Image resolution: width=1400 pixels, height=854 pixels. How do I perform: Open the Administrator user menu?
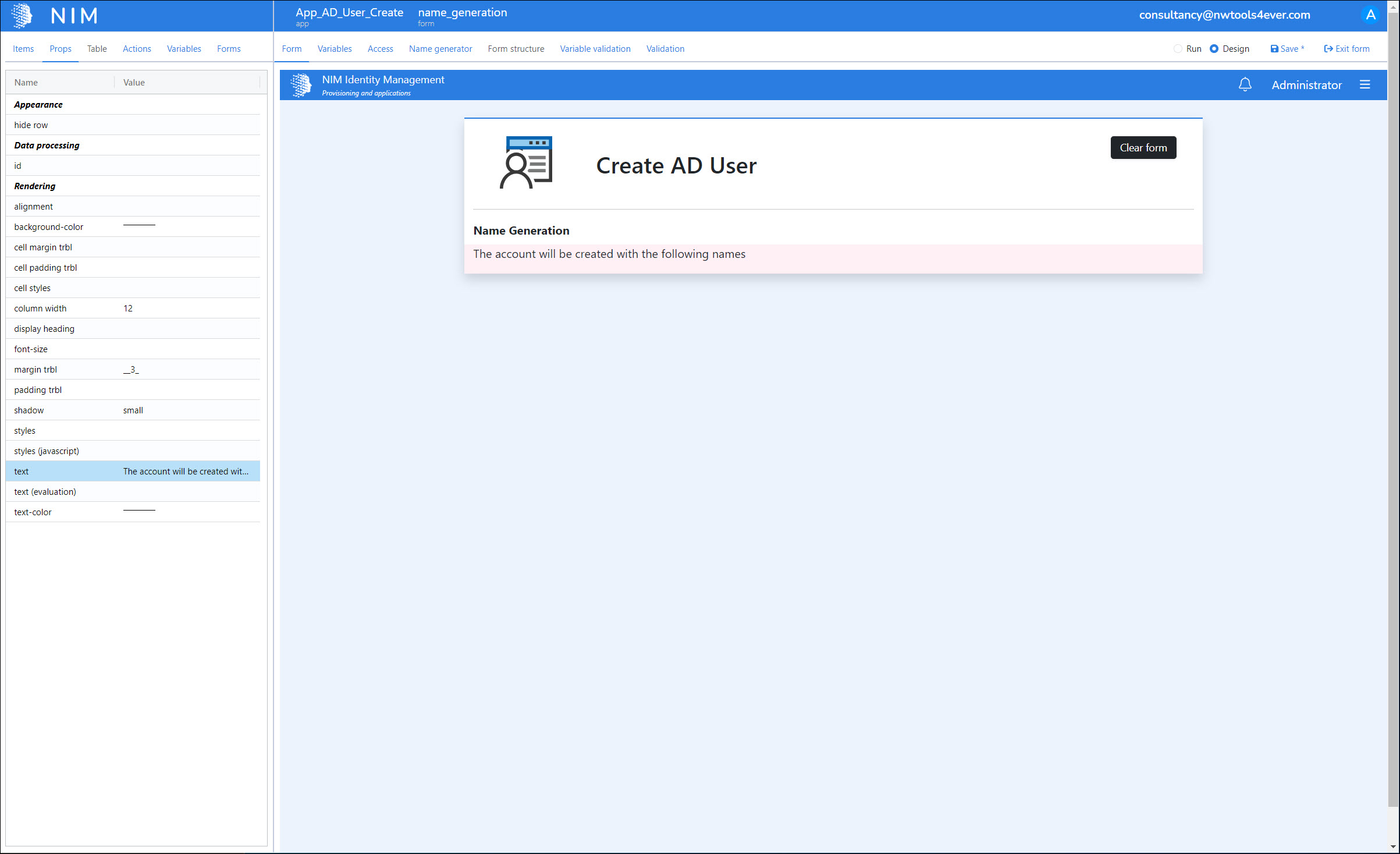click(x=1306, y=85)
